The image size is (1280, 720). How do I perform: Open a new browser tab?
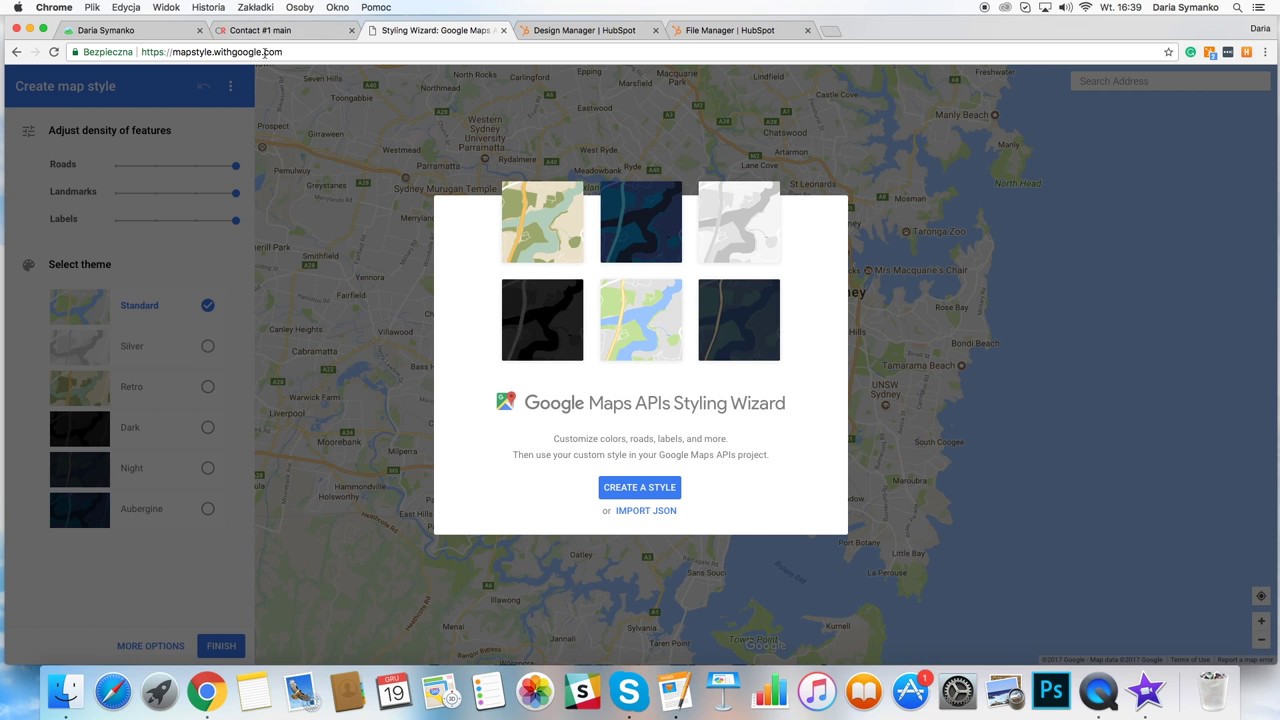(x=830, y=31)
